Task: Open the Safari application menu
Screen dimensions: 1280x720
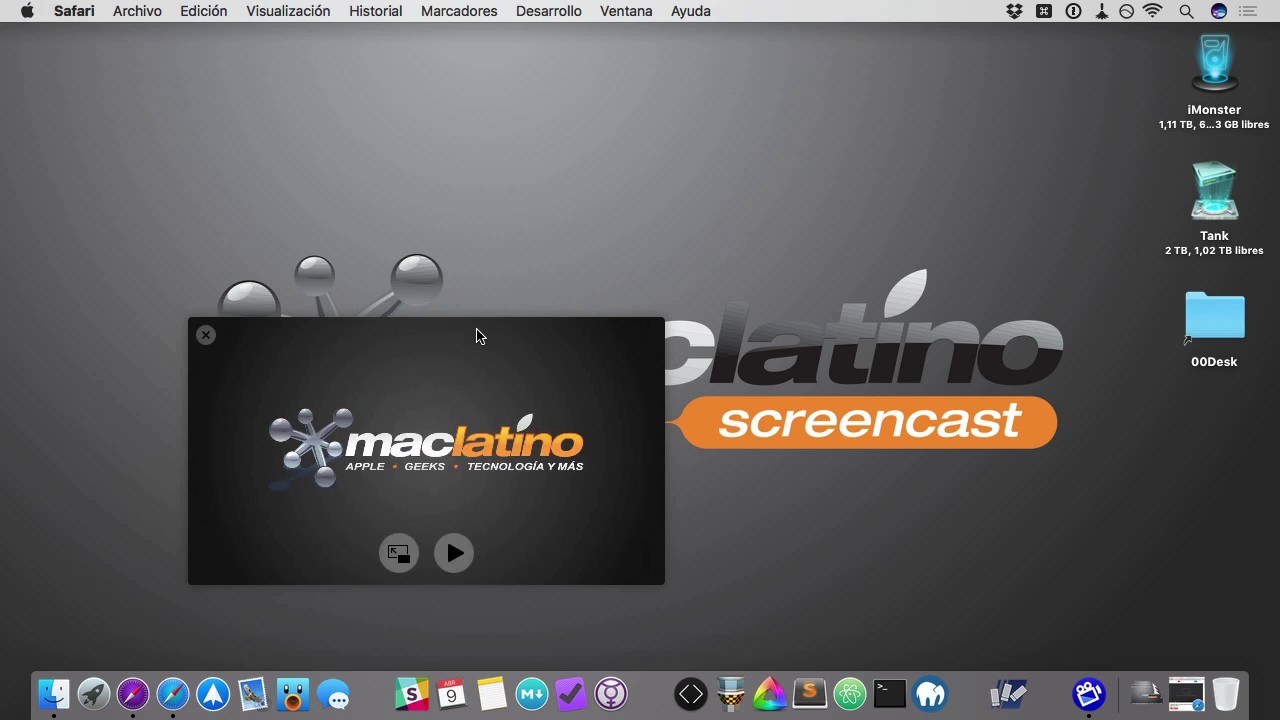Action: click(x=74, y=11)
